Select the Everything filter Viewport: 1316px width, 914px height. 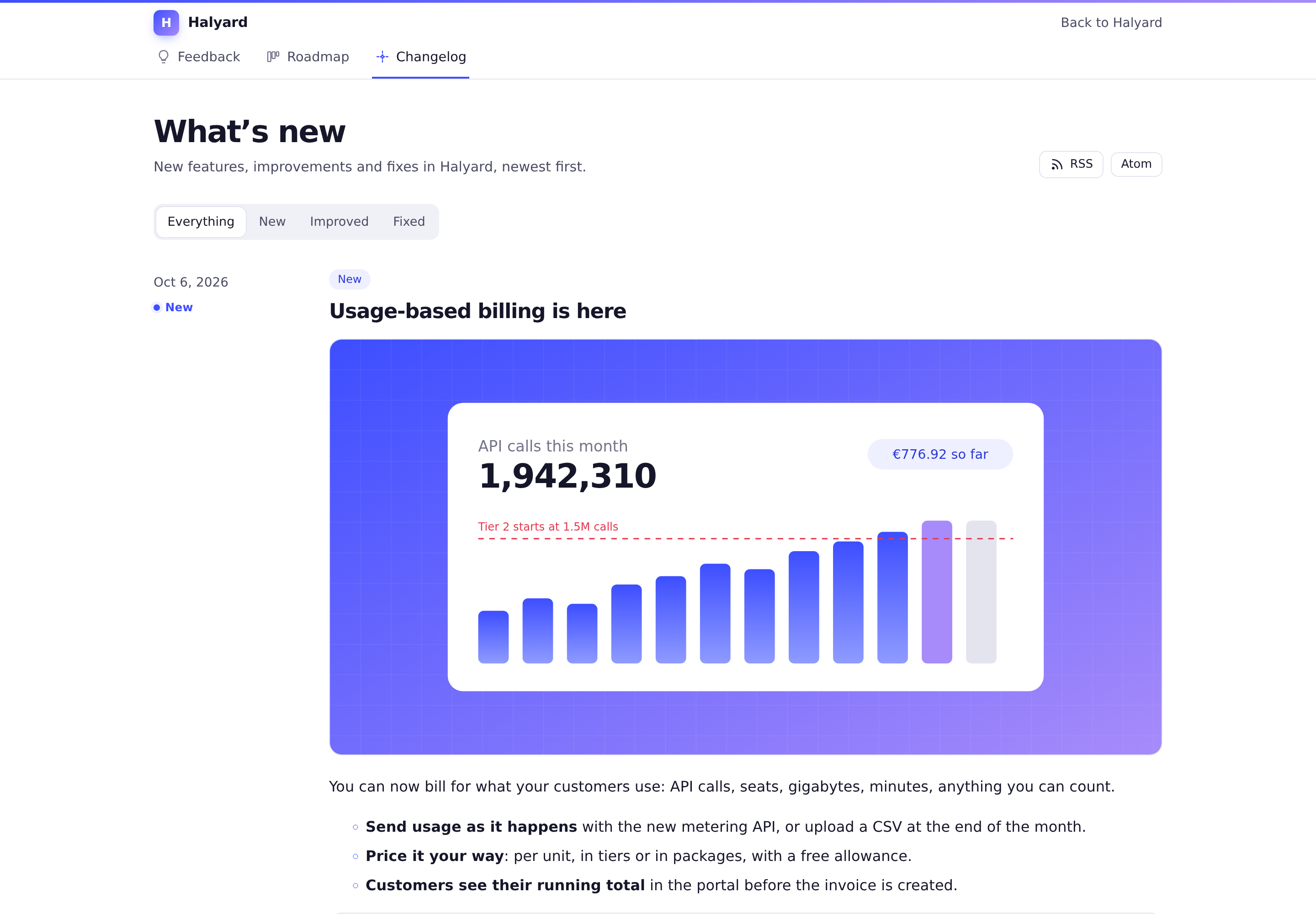[x=201, y=222]
